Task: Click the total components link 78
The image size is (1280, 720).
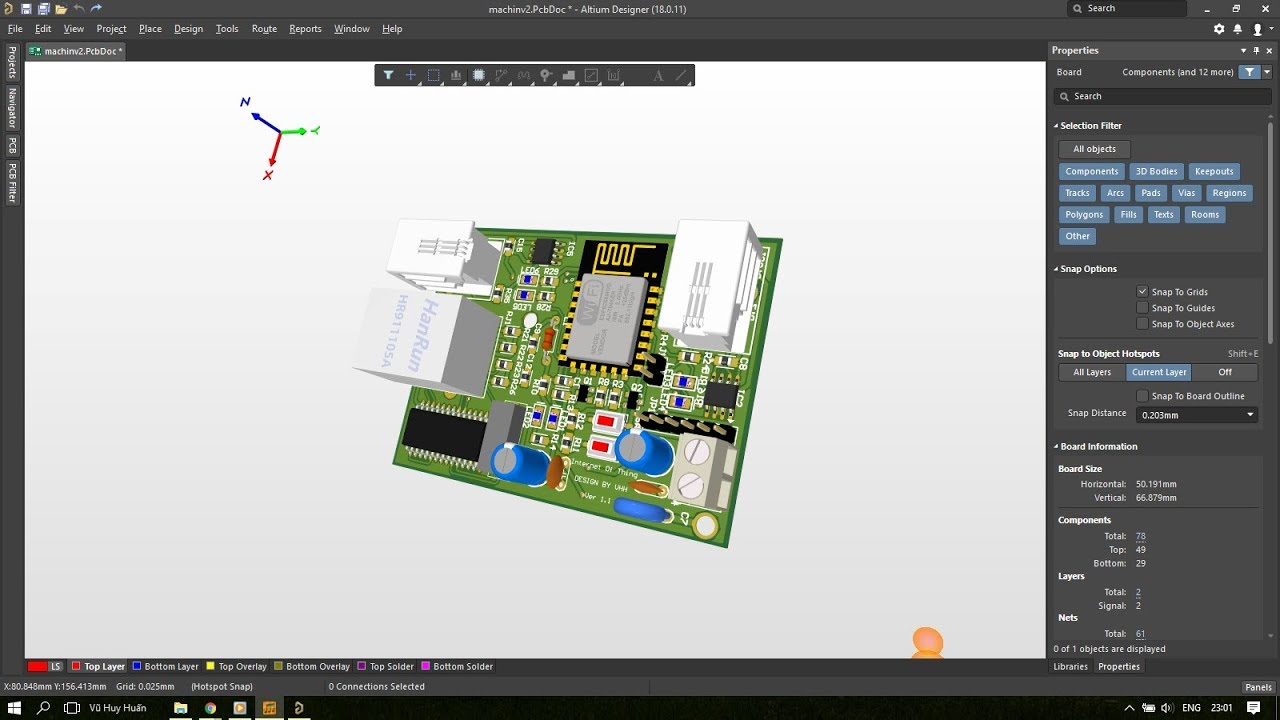Action: [1140, 537]
